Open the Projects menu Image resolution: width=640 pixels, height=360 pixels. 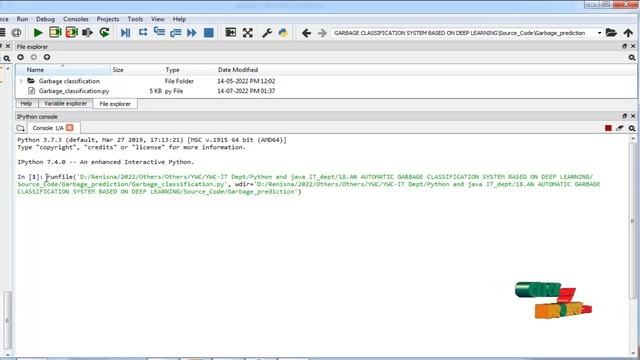(x=108, y=19)
